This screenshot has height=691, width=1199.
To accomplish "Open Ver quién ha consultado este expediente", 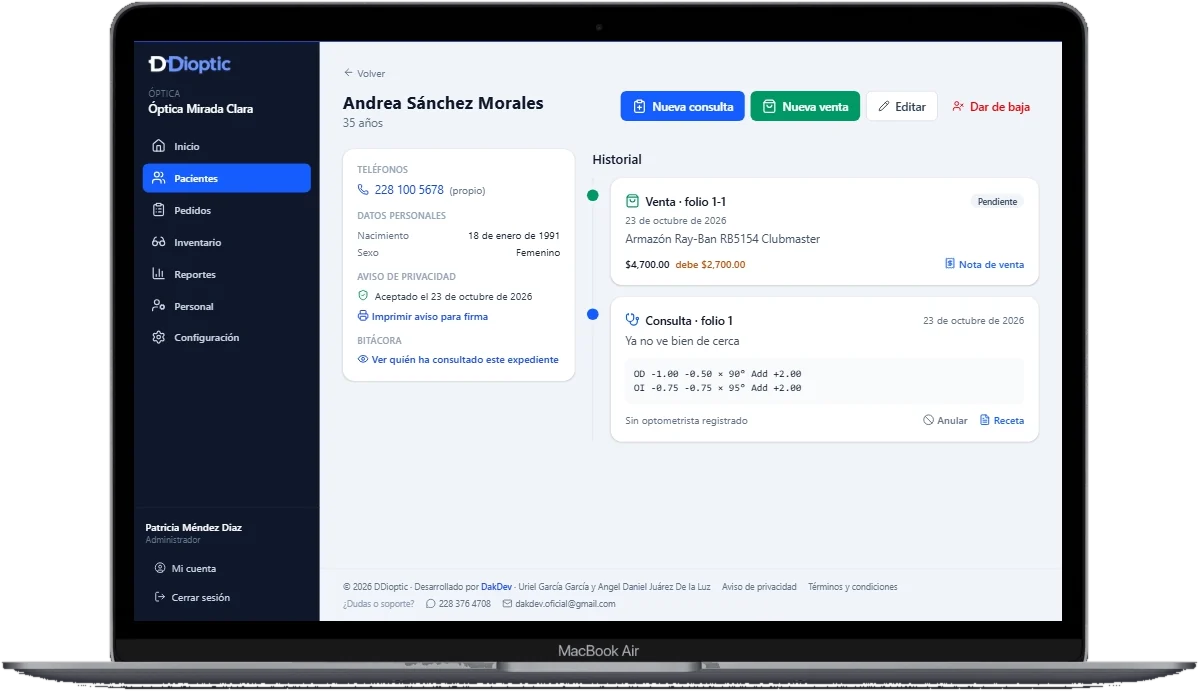I will (x=458, y=359).
